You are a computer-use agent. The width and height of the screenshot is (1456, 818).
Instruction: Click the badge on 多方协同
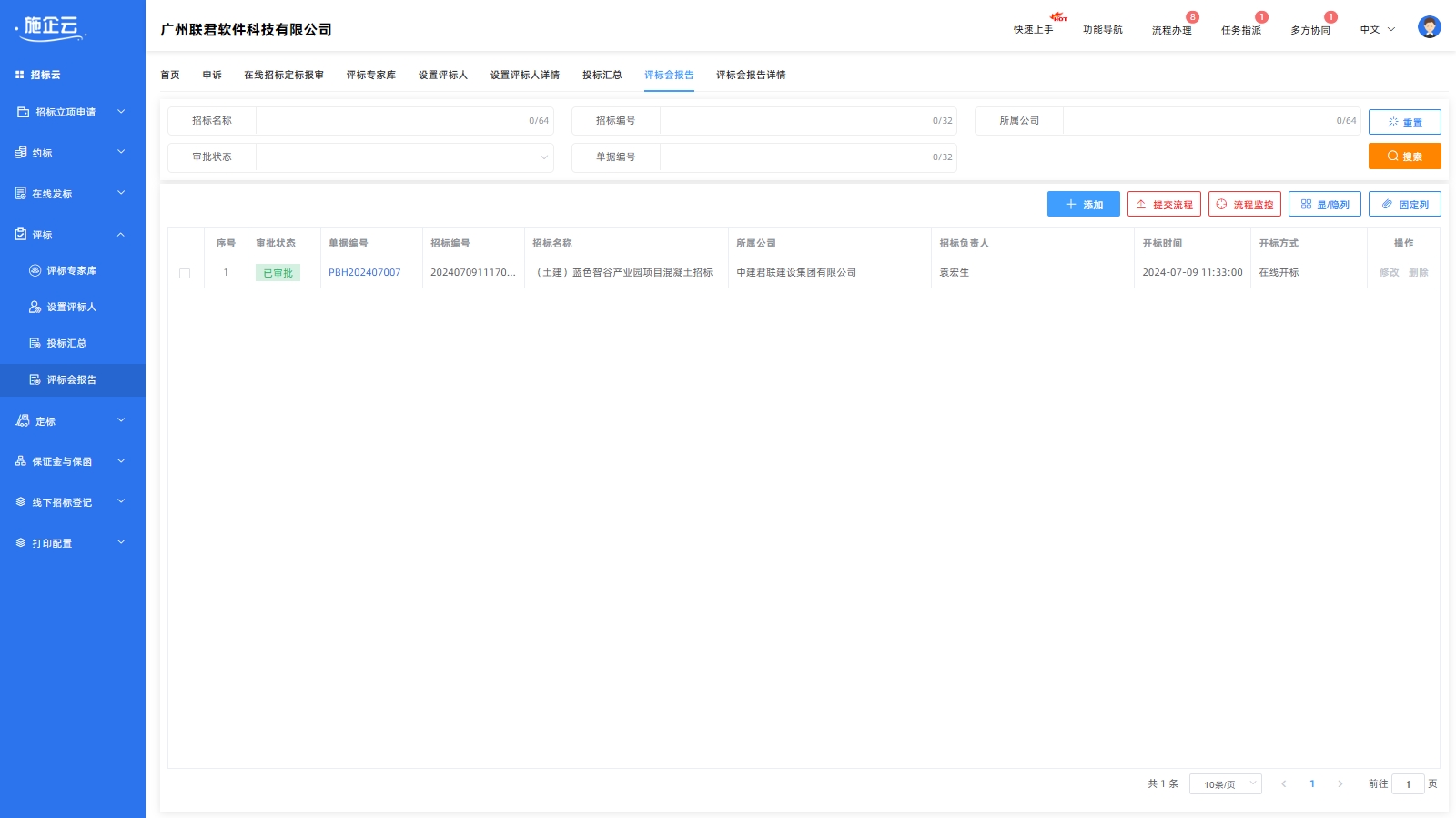click(1330, 17)
